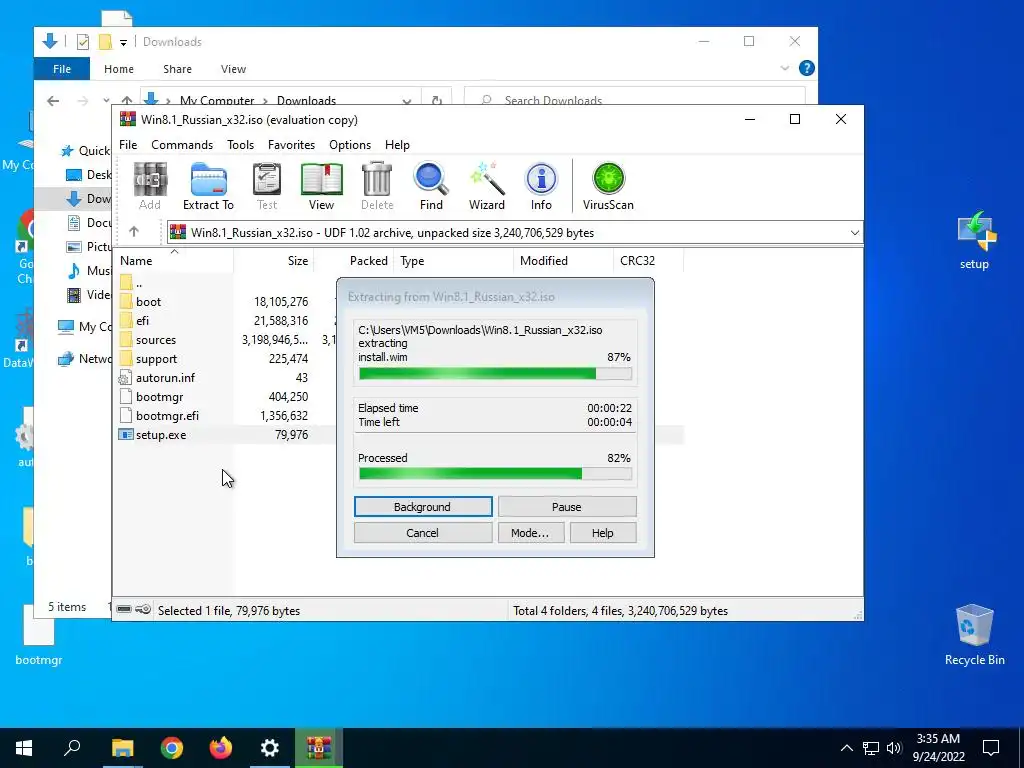1024x768 pixels.
Task: Open the File menu in WinRAR
Action: pos(128,145)
